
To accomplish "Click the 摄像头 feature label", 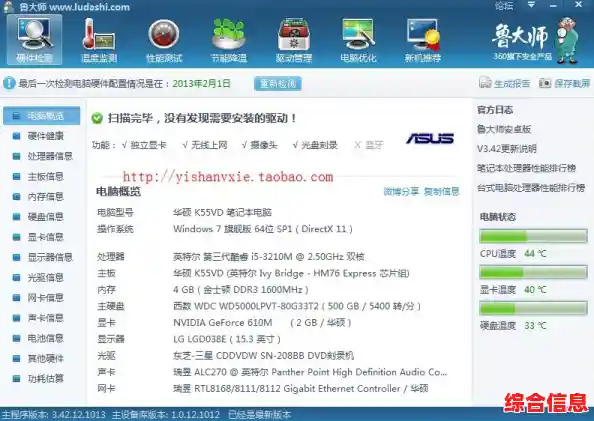I will click(x=264, y=145).
